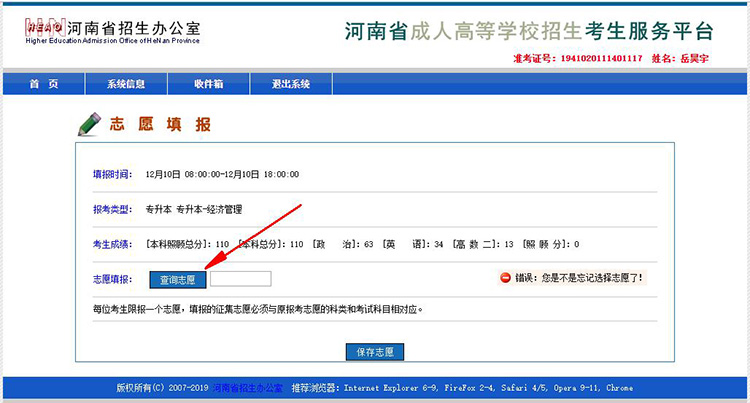Click the 填报时间 label

111,174
